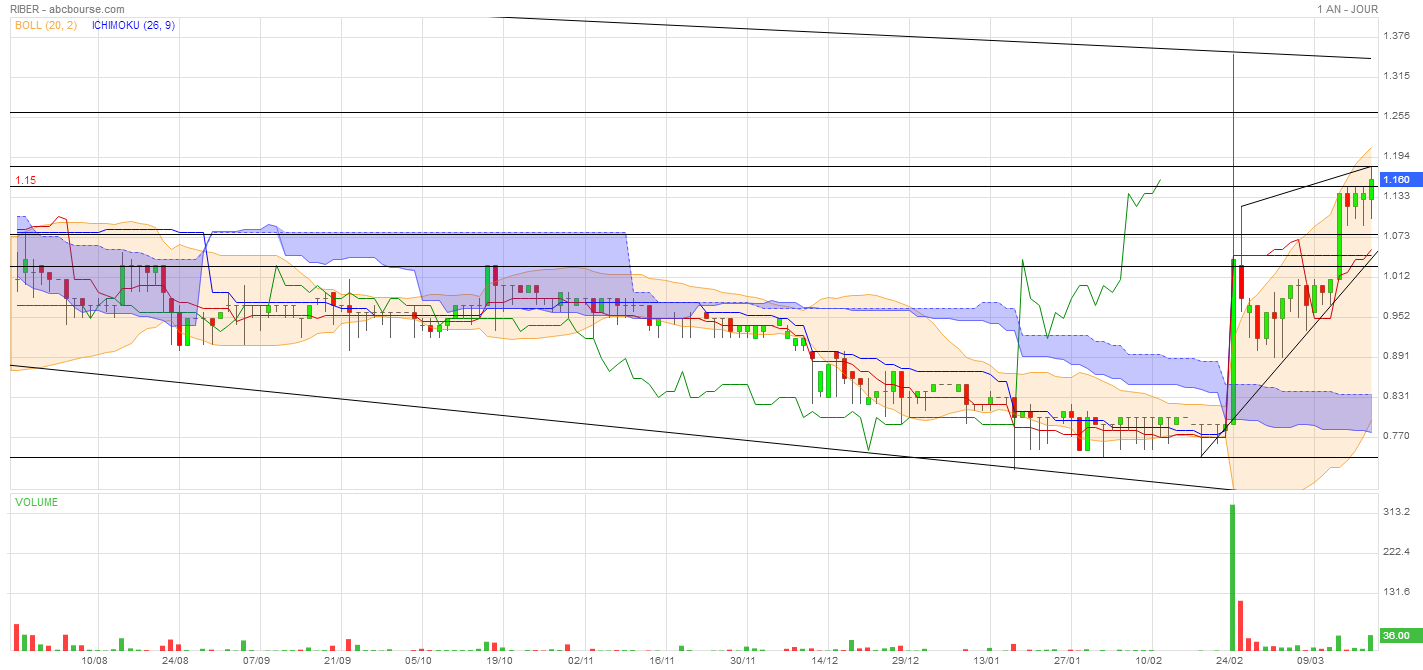Click the 1.133 price axis value
This screenshot has height=670, width=1423.
tap(1395, 196)
